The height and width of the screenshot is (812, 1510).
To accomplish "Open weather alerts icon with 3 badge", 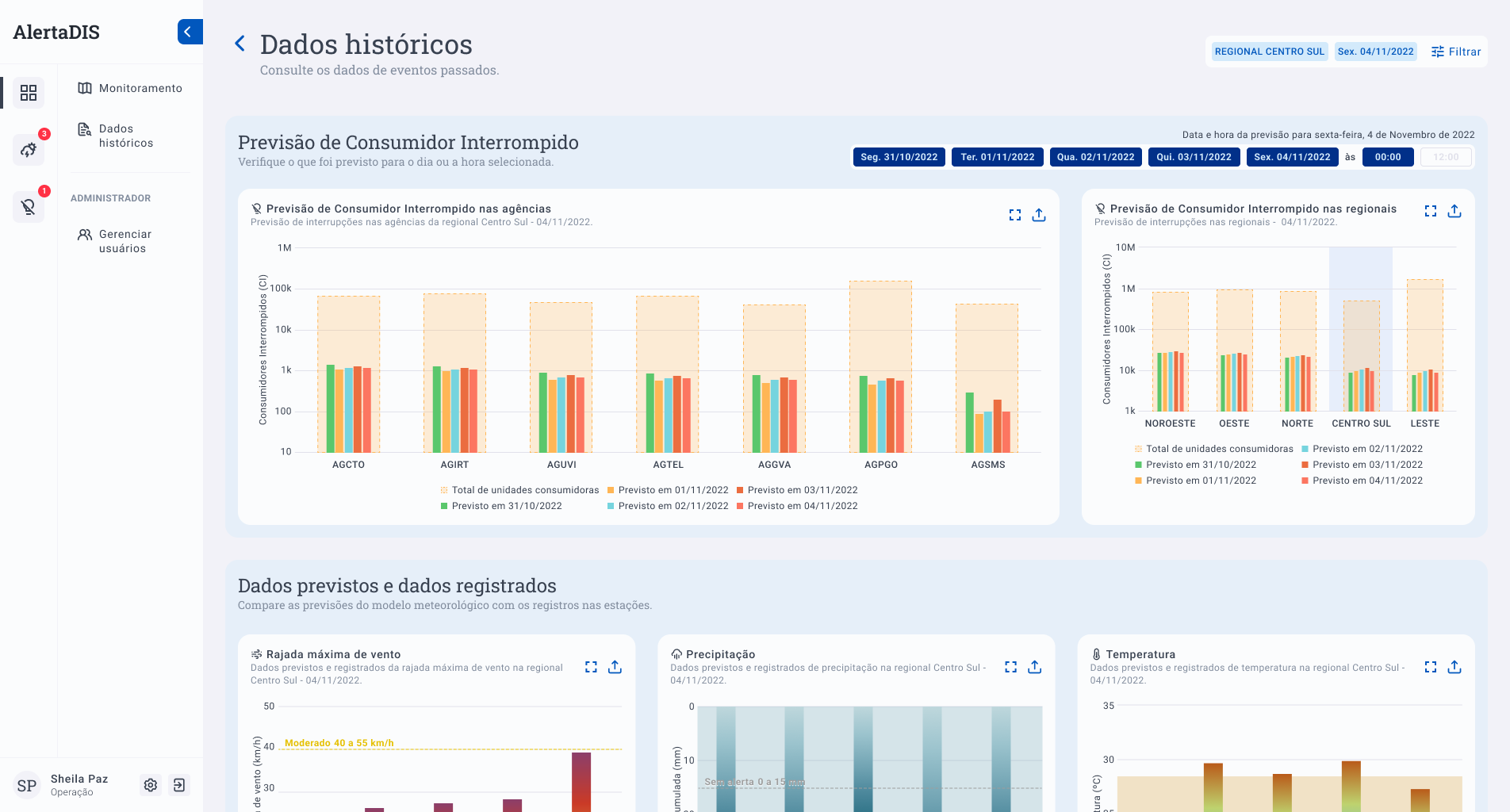I will pos(29,149).
